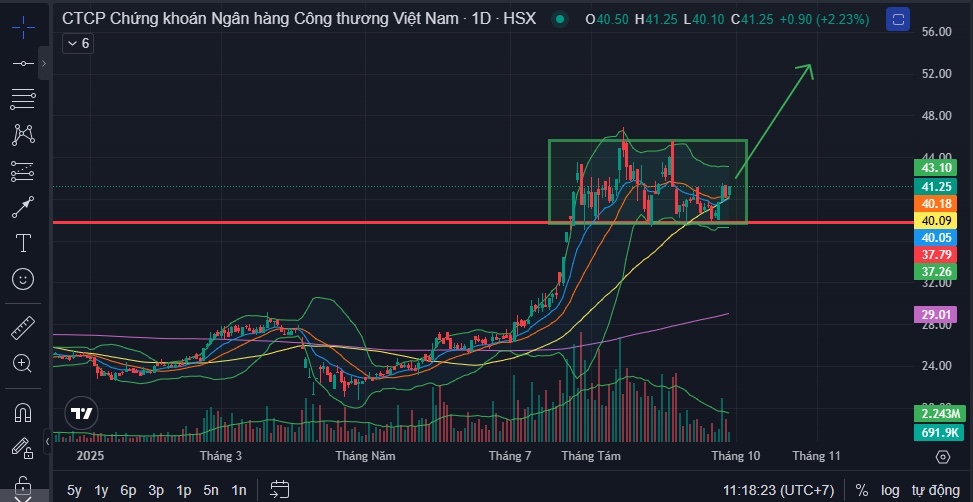Click the Tháng 7 date axis label

(x=509, y=456)
